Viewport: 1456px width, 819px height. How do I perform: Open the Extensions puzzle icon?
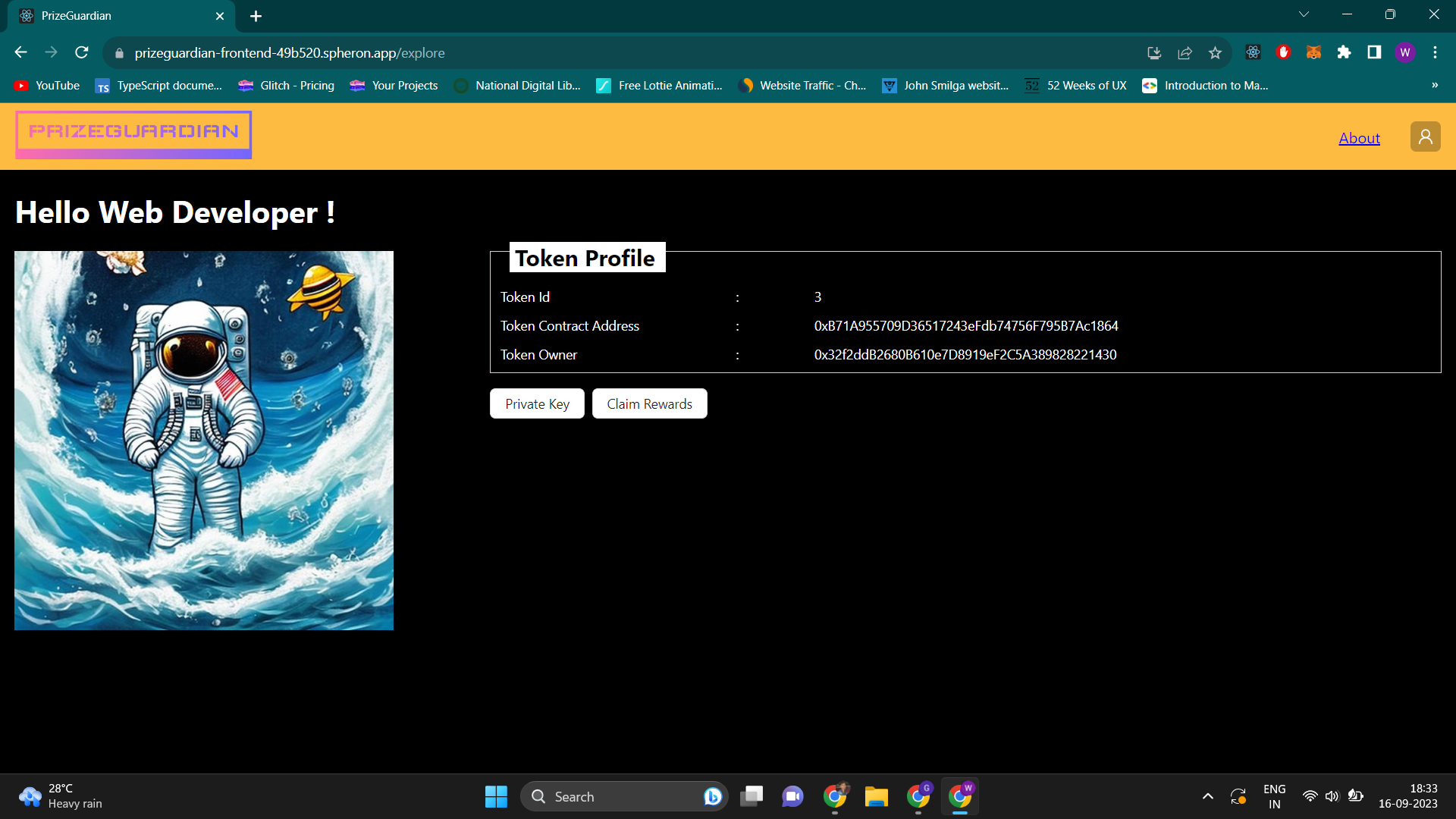1344,52
